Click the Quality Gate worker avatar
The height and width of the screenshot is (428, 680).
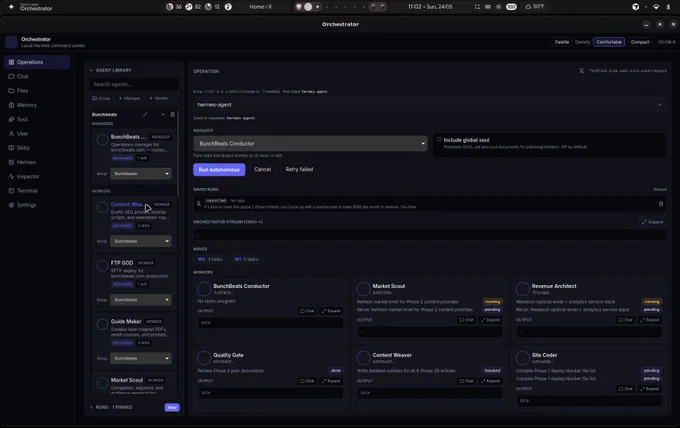point(204,358)
